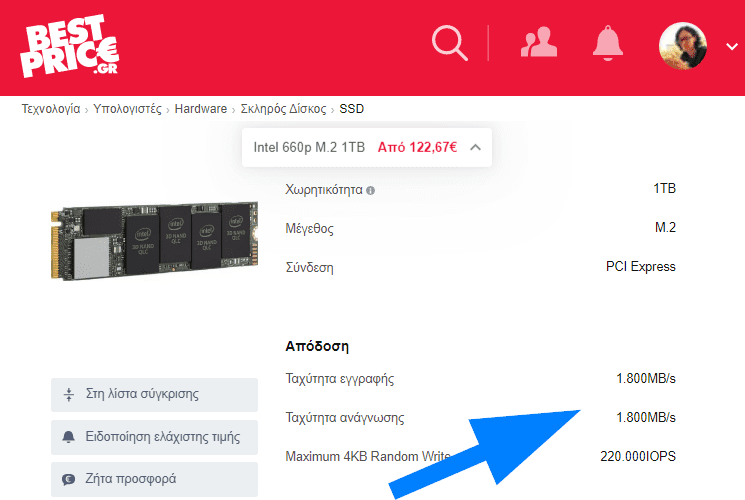Go to Τεχνολογία breadcrumb
Viewport: 745px width, 500px height.
coord(51,109)
